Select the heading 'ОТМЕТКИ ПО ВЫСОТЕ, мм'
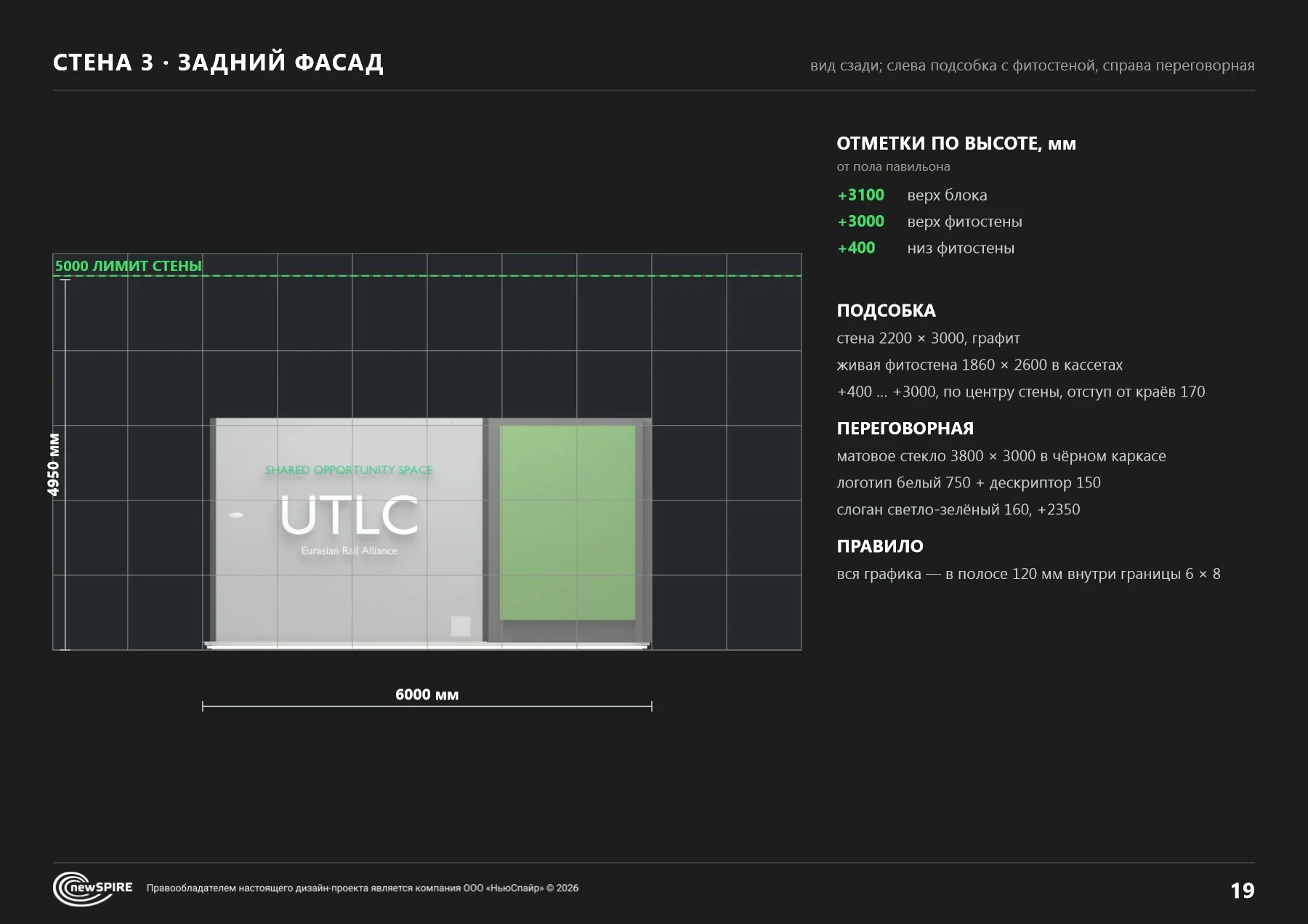This screenshot has height=924, width=1308. pyautogui.click(x=956, y=143)
